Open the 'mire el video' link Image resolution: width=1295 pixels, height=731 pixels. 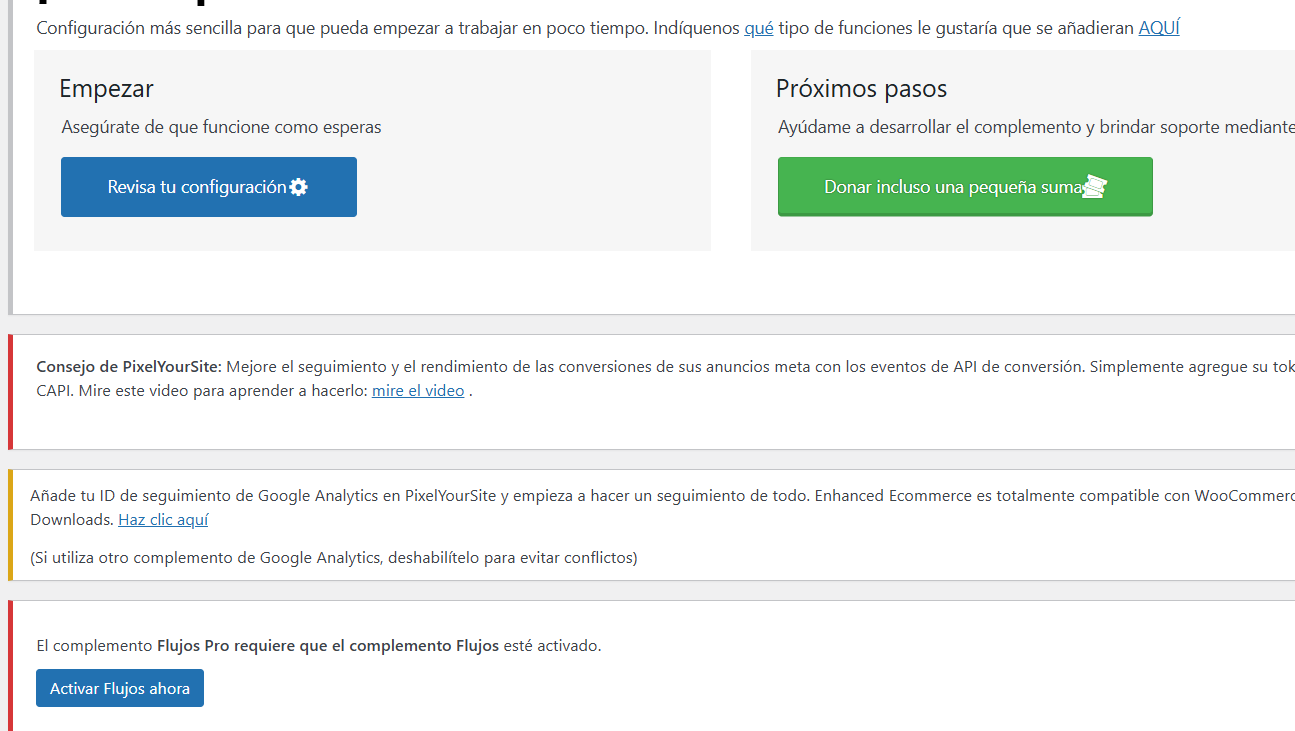(x=418, y=391)
